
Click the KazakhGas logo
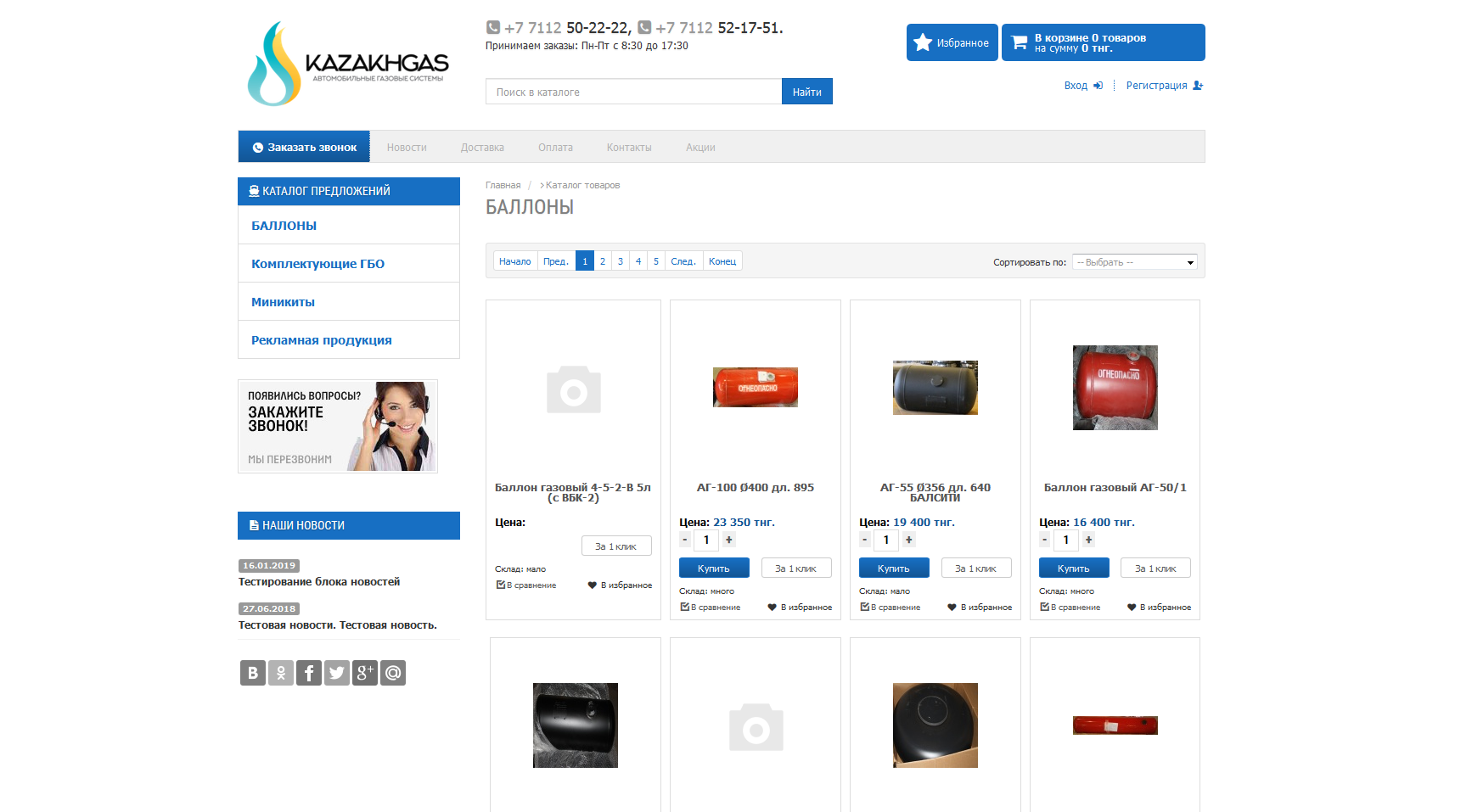[x=348, y=64]
